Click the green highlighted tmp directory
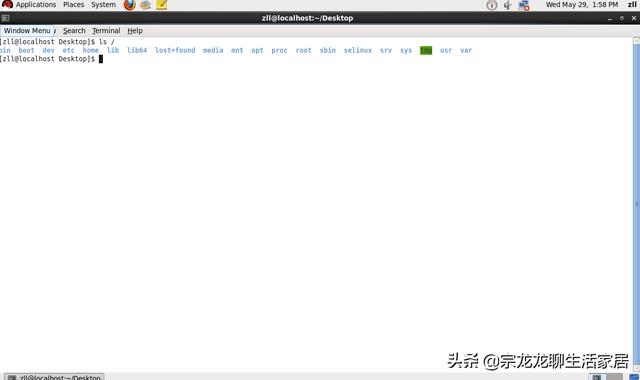This screenshot has width=640, height=380. point(426,50)
